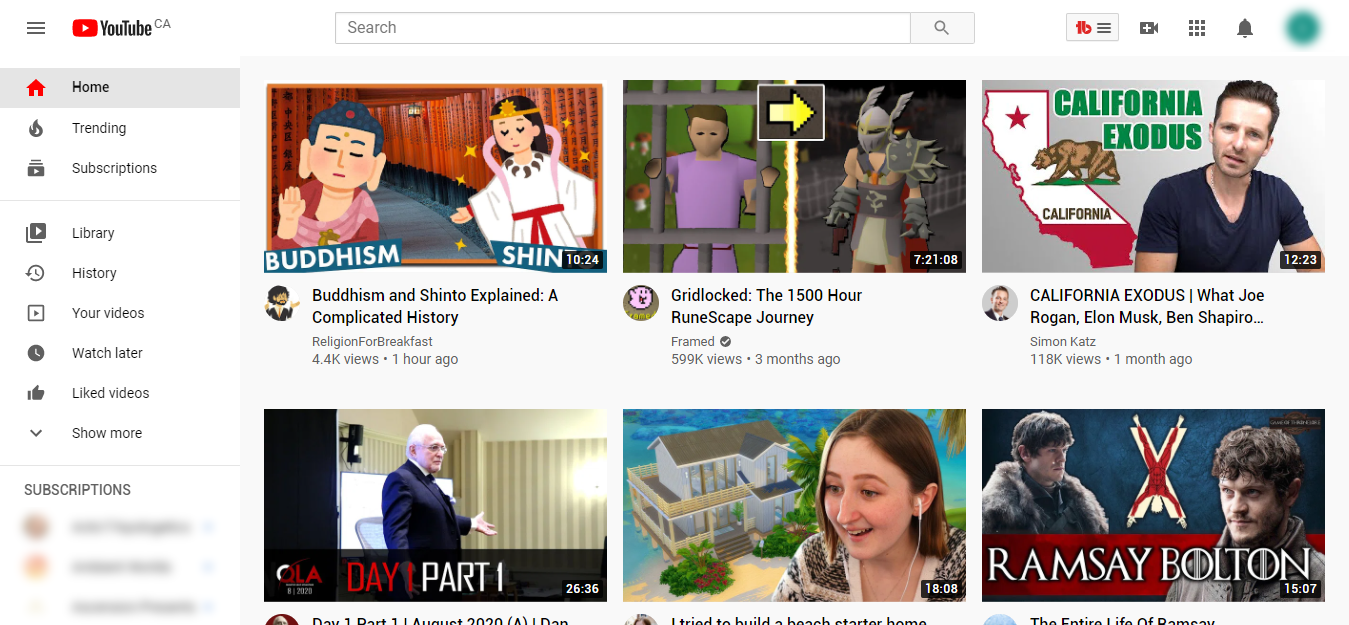Click the Watch later clock icon
This screenshot has width=1349, height=625.
[x=36, y=353]
